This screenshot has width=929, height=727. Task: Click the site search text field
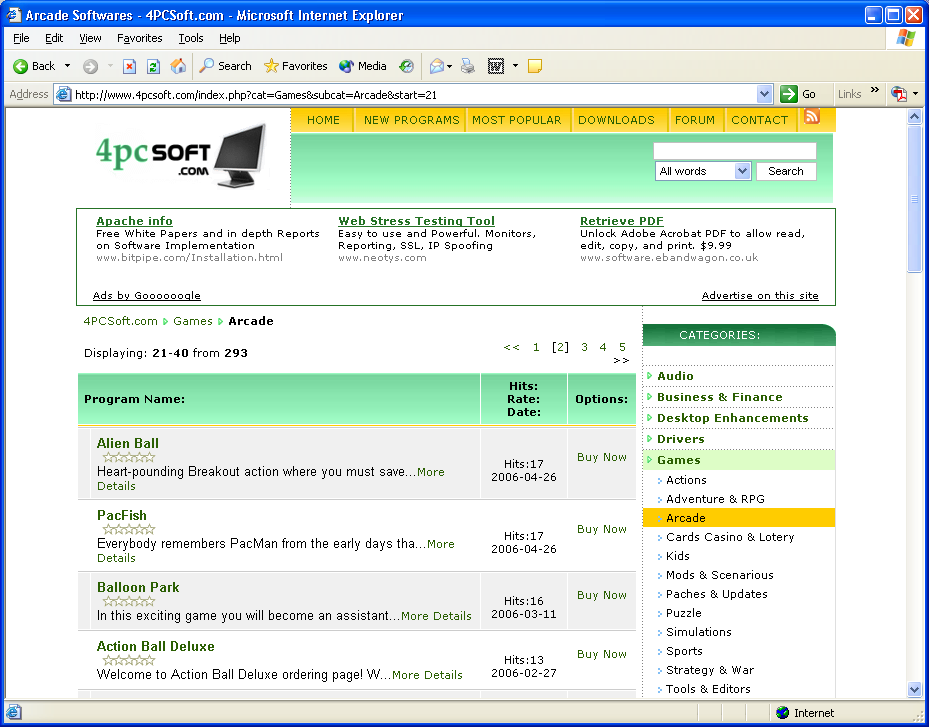click(x=735, y=151)
